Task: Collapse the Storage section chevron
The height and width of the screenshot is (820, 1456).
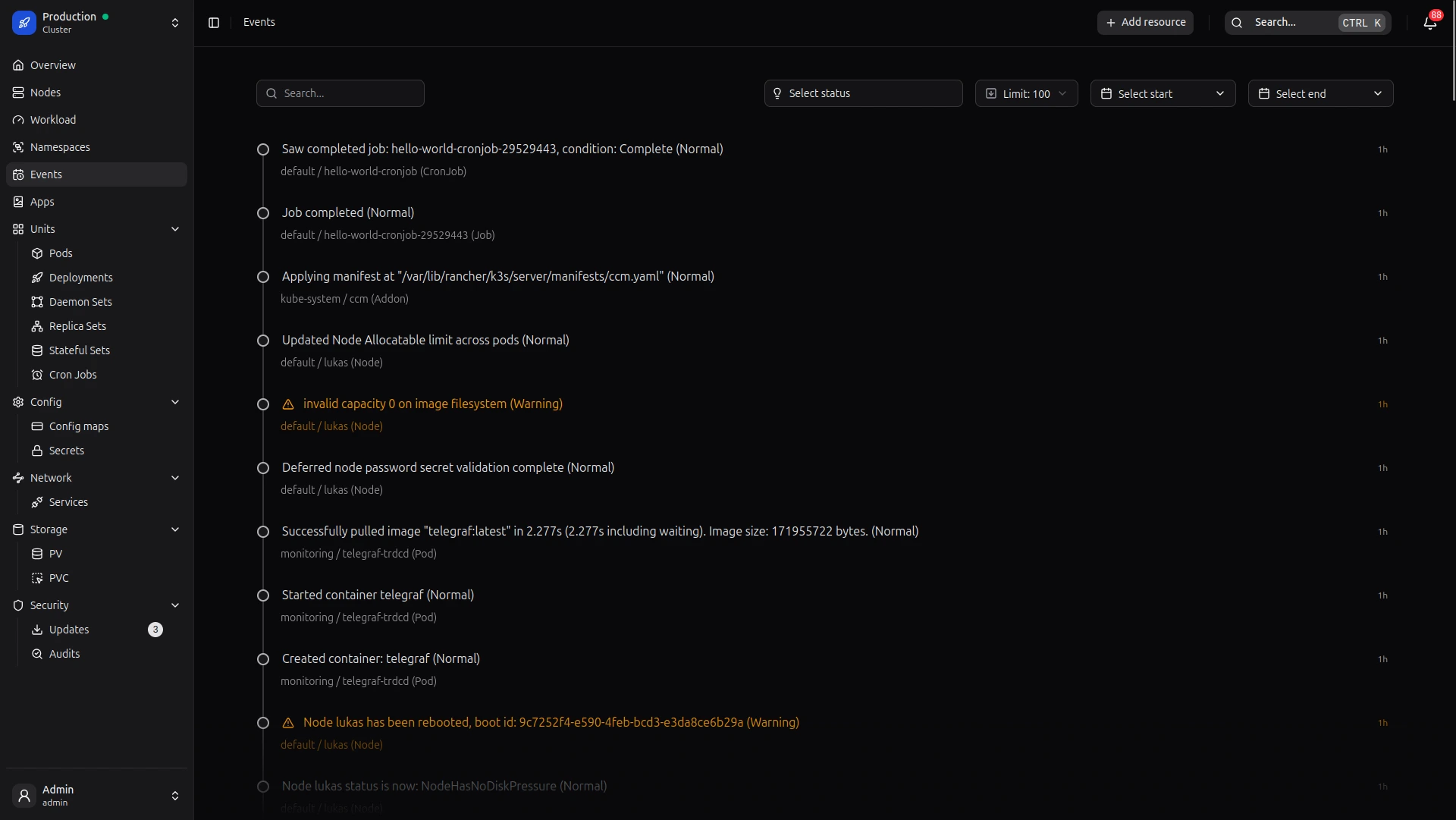Action: tap(175, 529)
